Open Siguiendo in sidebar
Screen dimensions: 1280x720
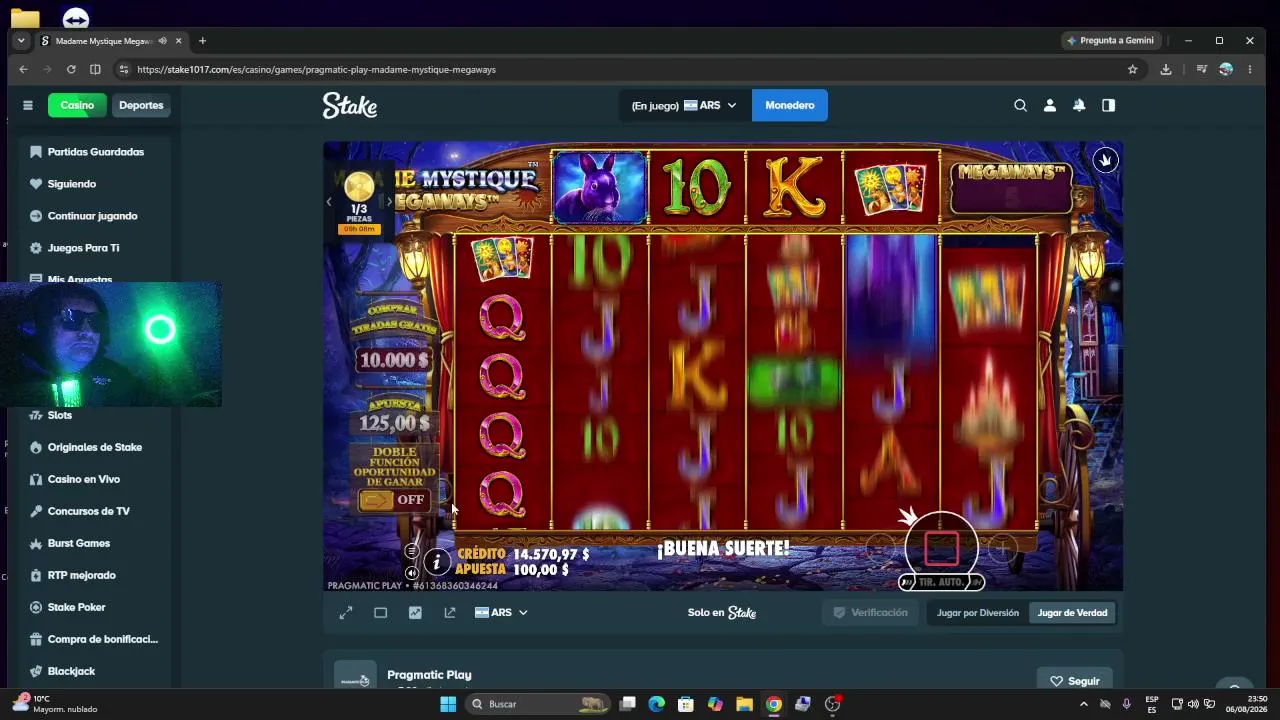(95, 184)
